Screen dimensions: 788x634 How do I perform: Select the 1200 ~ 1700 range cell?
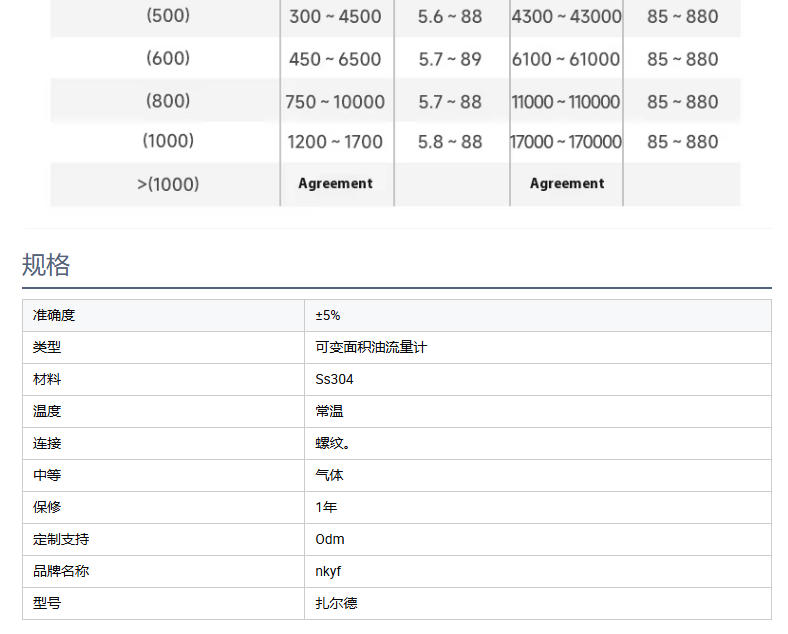335,142
